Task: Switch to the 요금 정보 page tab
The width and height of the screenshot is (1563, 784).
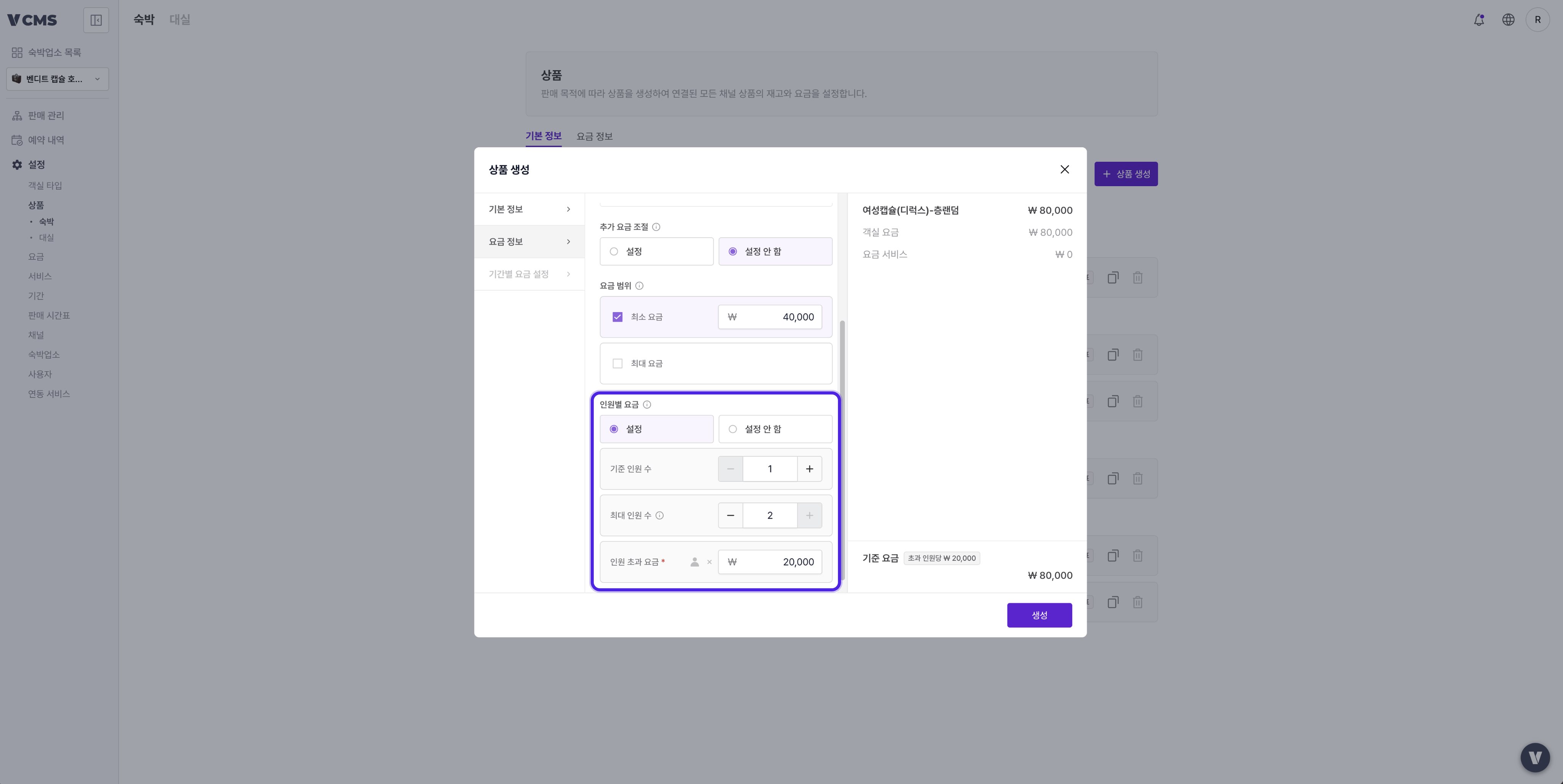Action: [594, 137]
